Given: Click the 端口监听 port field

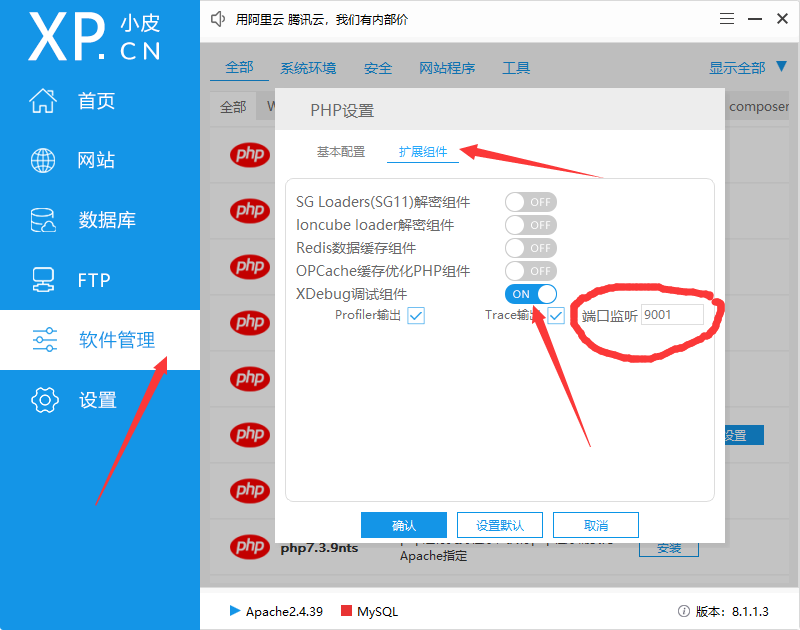Looking at the screenshot, I should [x=672, y=315].
